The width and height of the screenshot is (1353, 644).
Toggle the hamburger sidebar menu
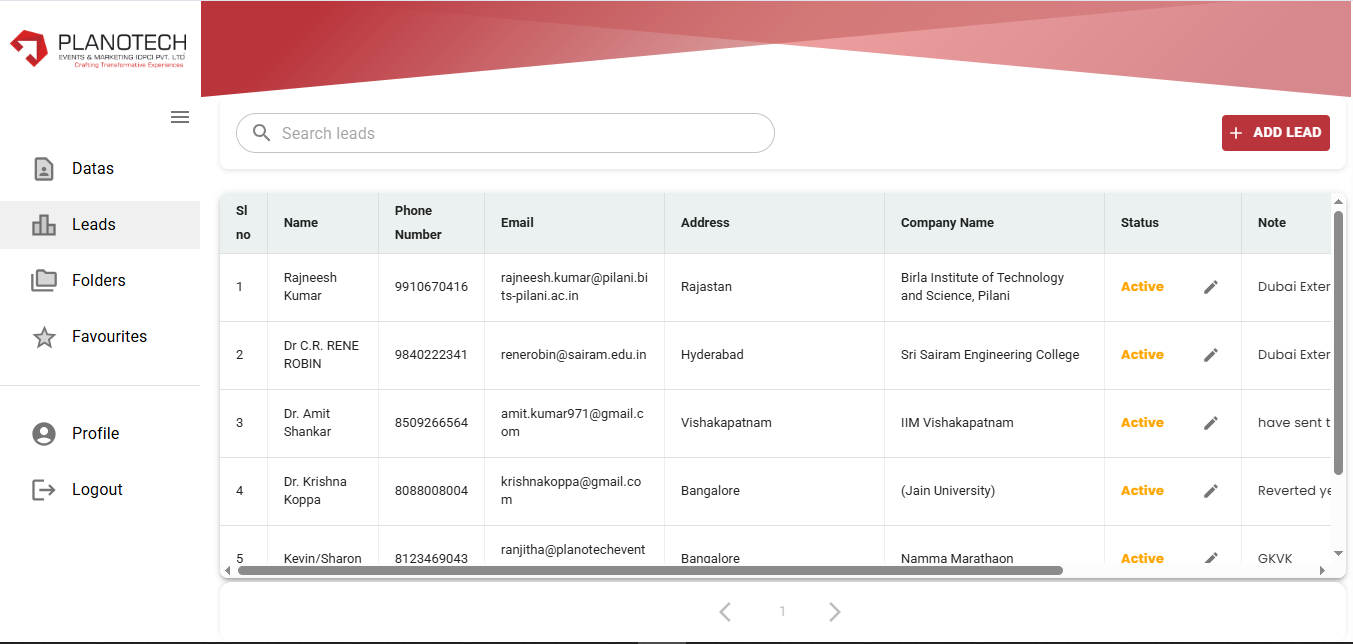pos(180,117)
